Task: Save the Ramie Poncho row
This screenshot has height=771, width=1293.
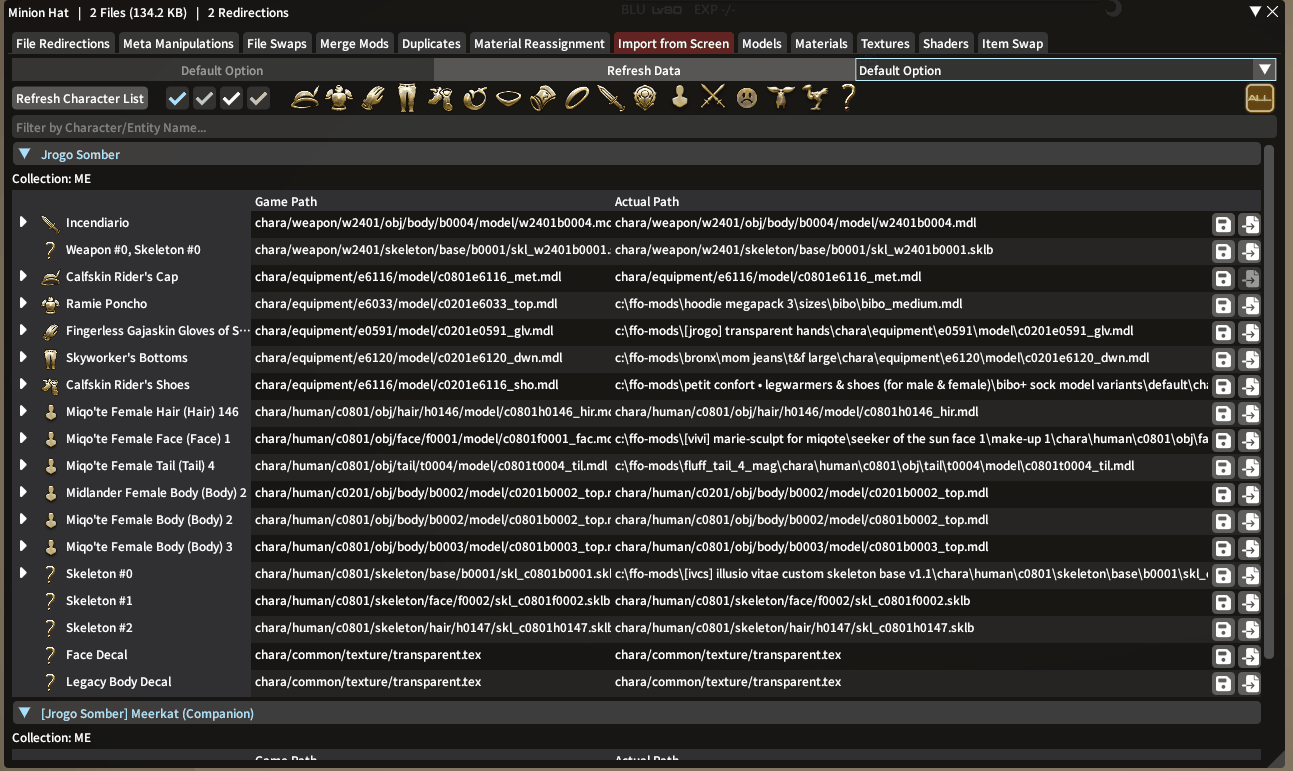Action: [1222, 305]
